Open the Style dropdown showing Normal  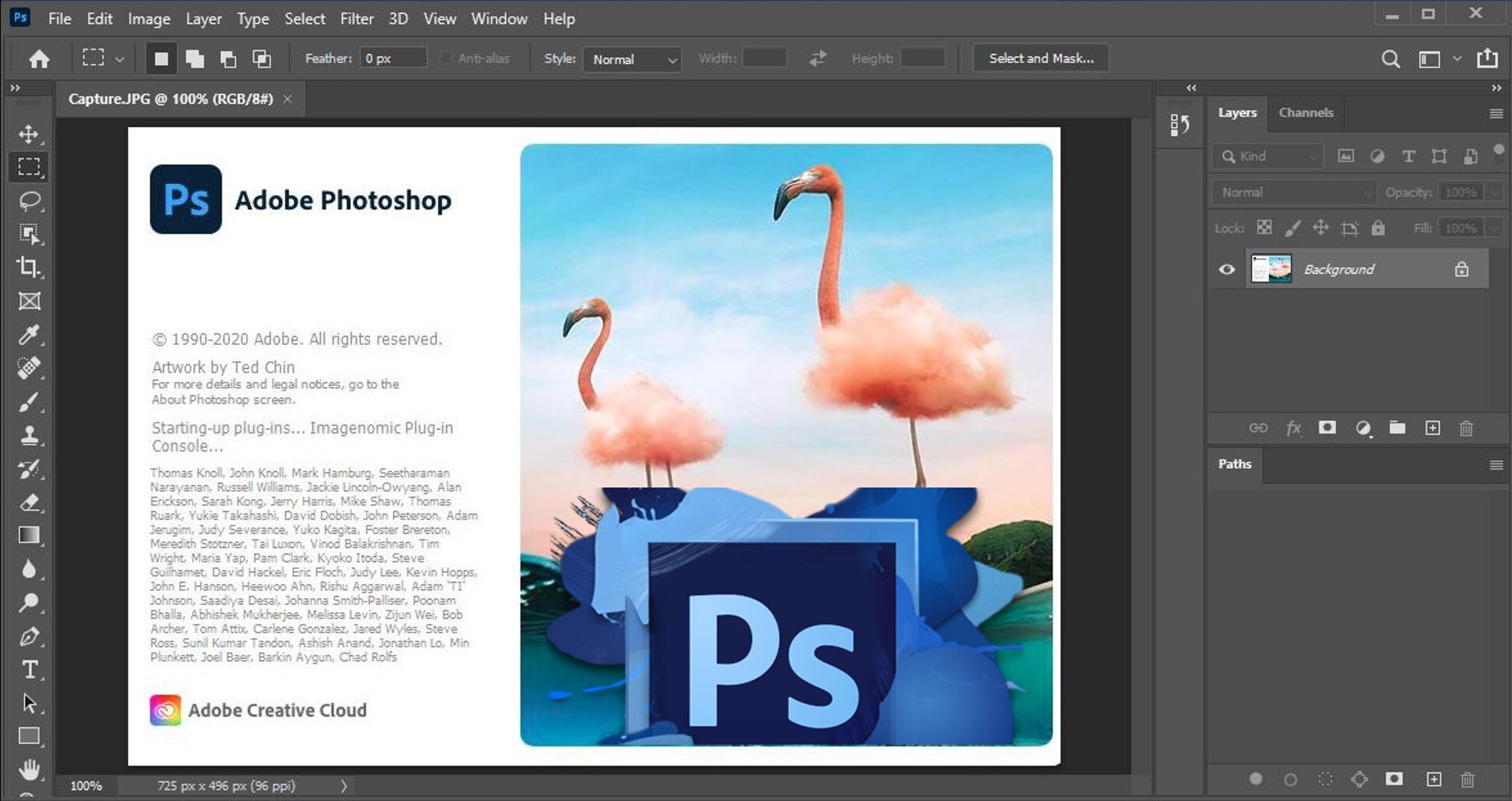click(x=632, y=59)
